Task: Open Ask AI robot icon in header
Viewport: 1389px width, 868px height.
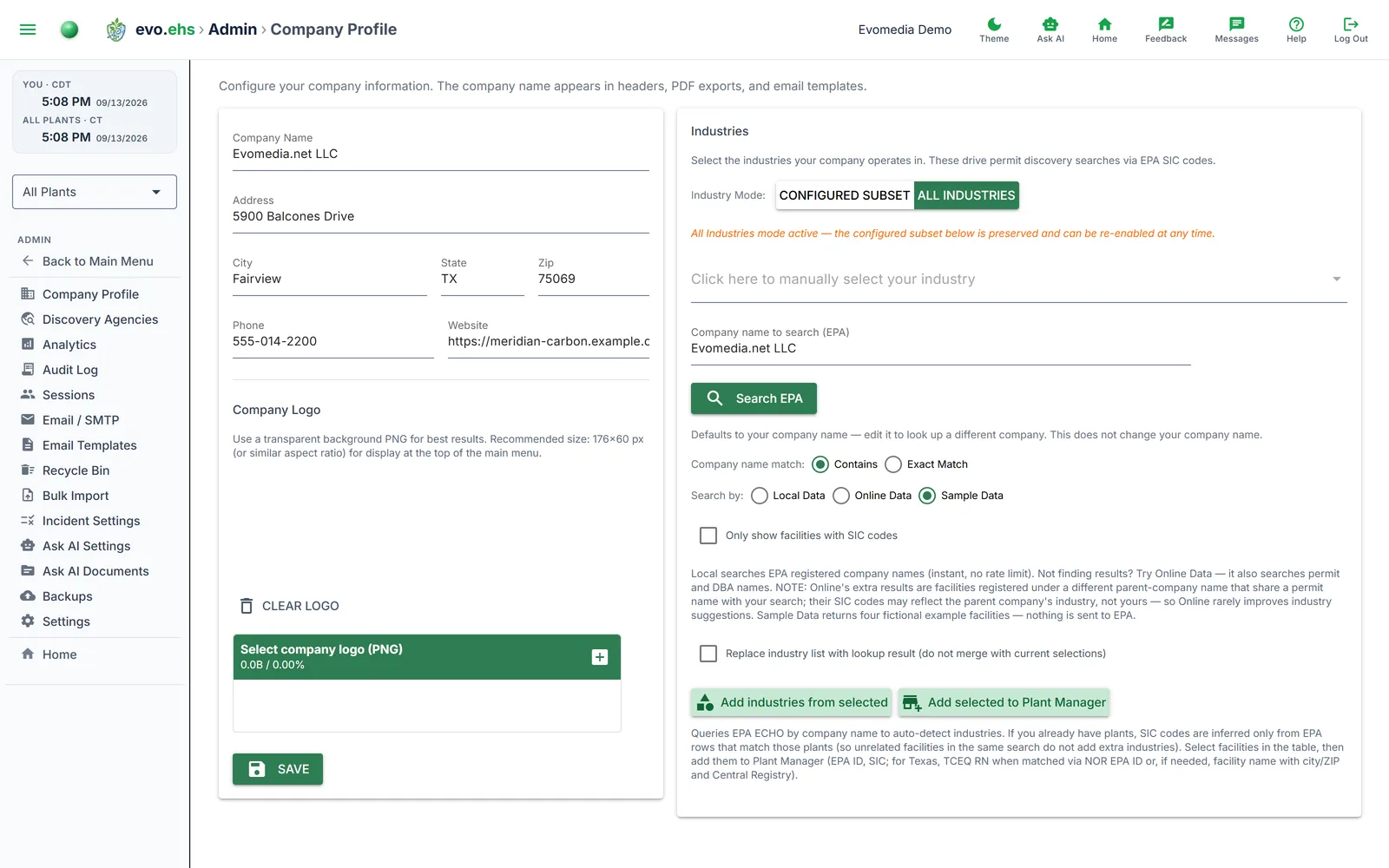Action: tap(1050, 24)
